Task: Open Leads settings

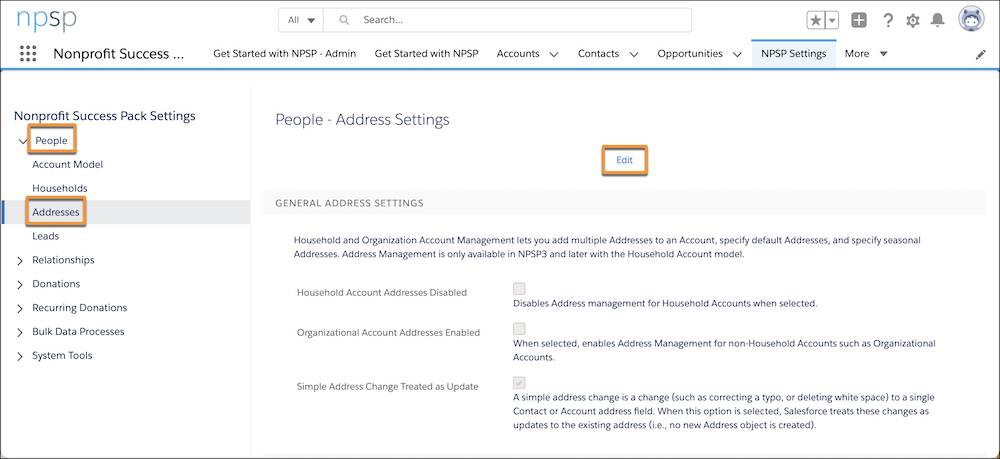Action: [45, 236]
